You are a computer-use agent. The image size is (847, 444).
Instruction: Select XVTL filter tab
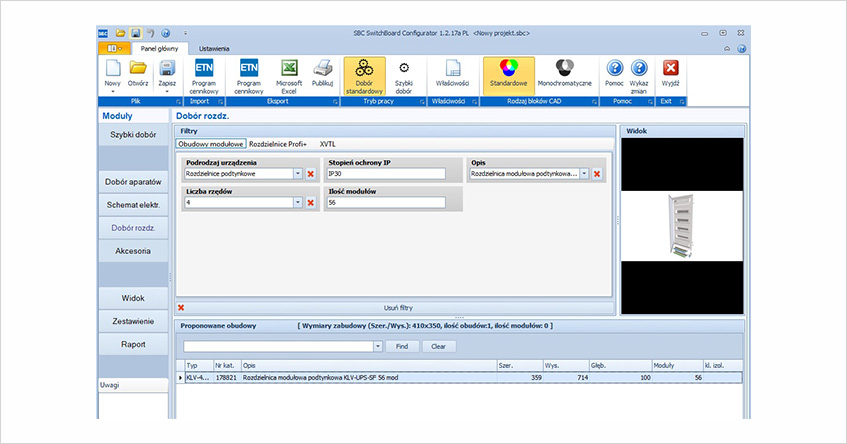click(x=327, y=144)
